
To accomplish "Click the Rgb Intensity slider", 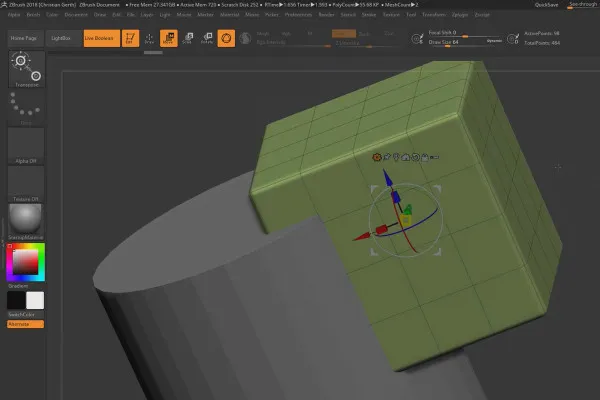I will [x=293, y=43].
